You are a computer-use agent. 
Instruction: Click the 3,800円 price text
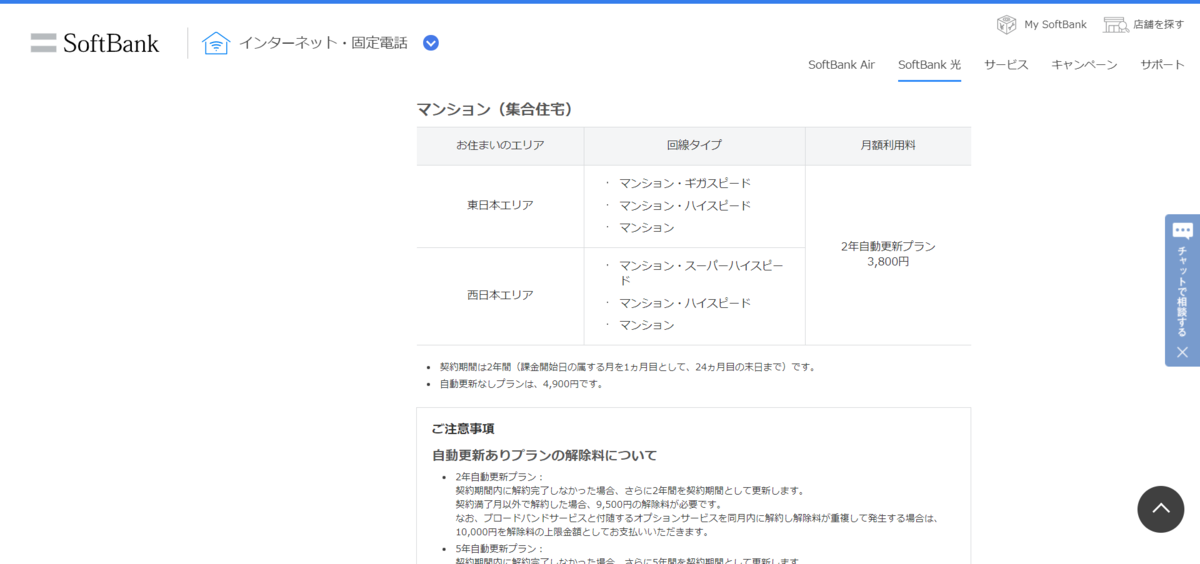(x=888, y=262)
